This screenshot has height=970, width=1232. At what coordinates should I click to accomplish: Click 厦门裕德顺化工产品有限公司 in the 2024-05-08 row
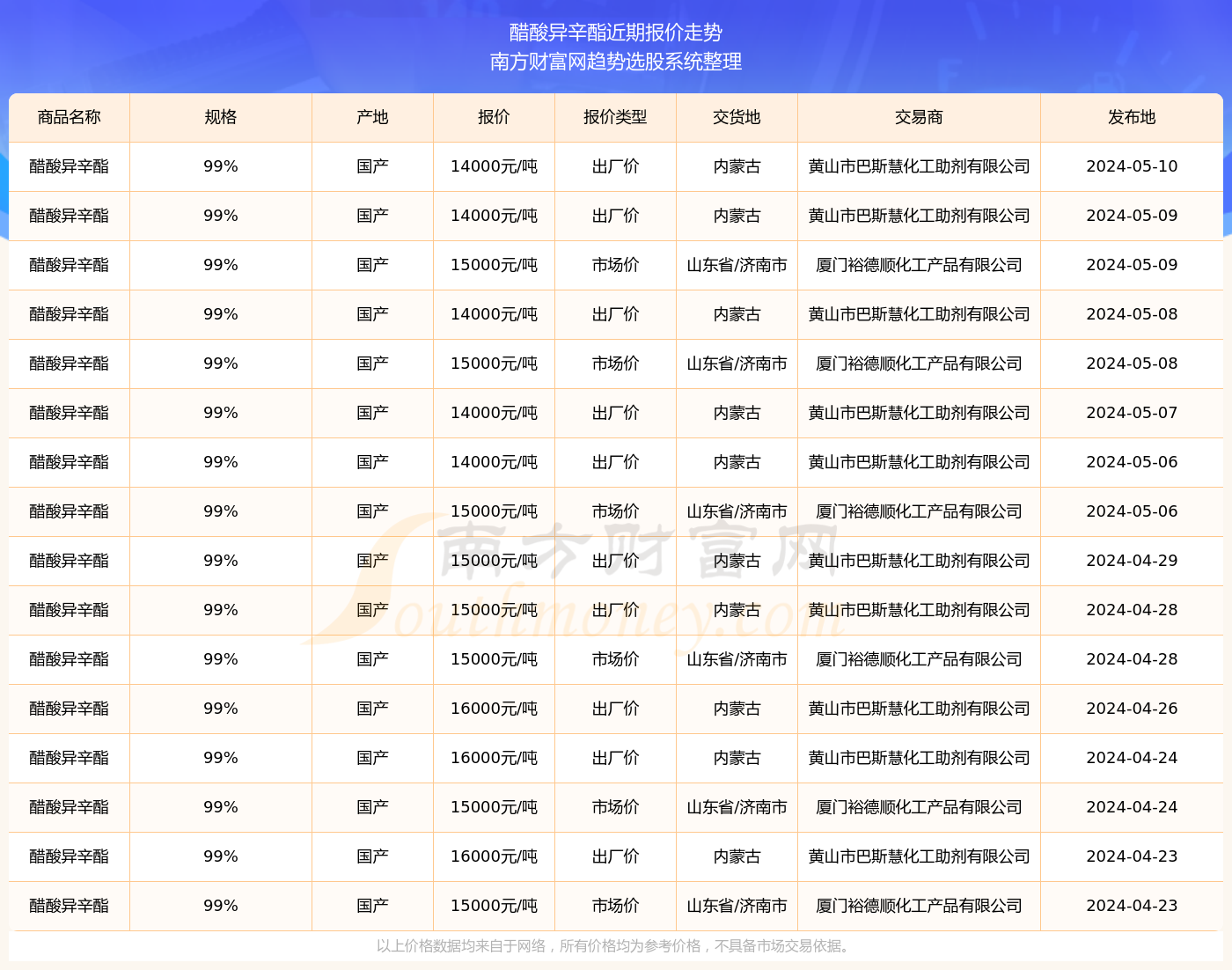point(919,364)
